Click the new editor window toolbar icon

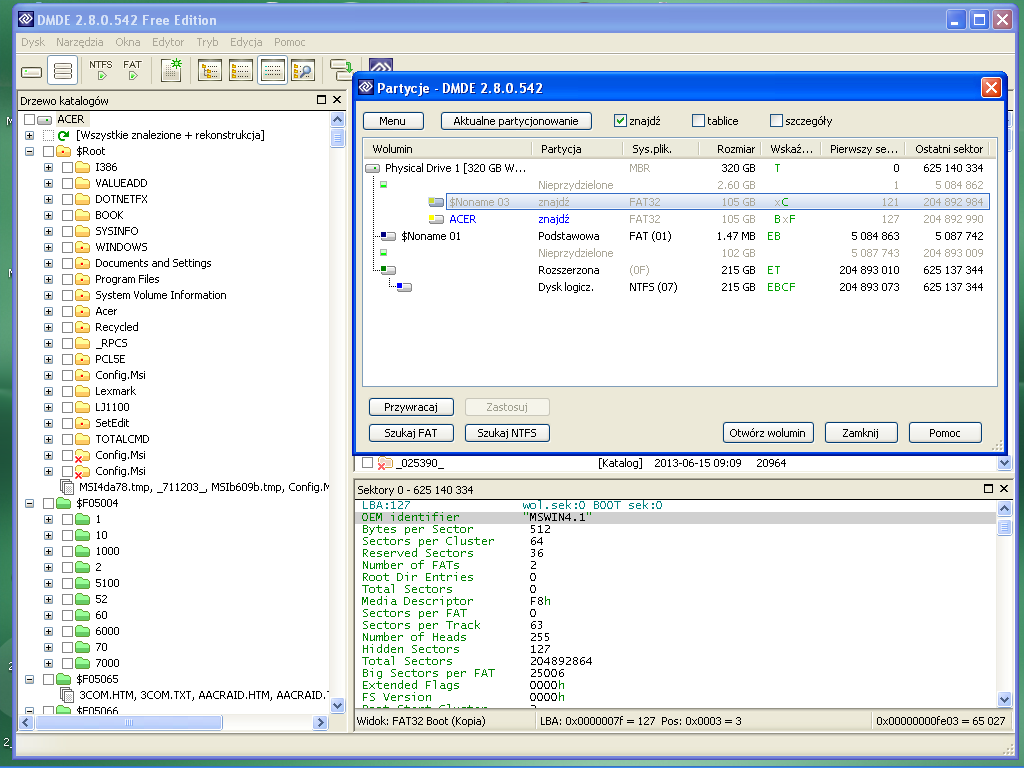171,71
